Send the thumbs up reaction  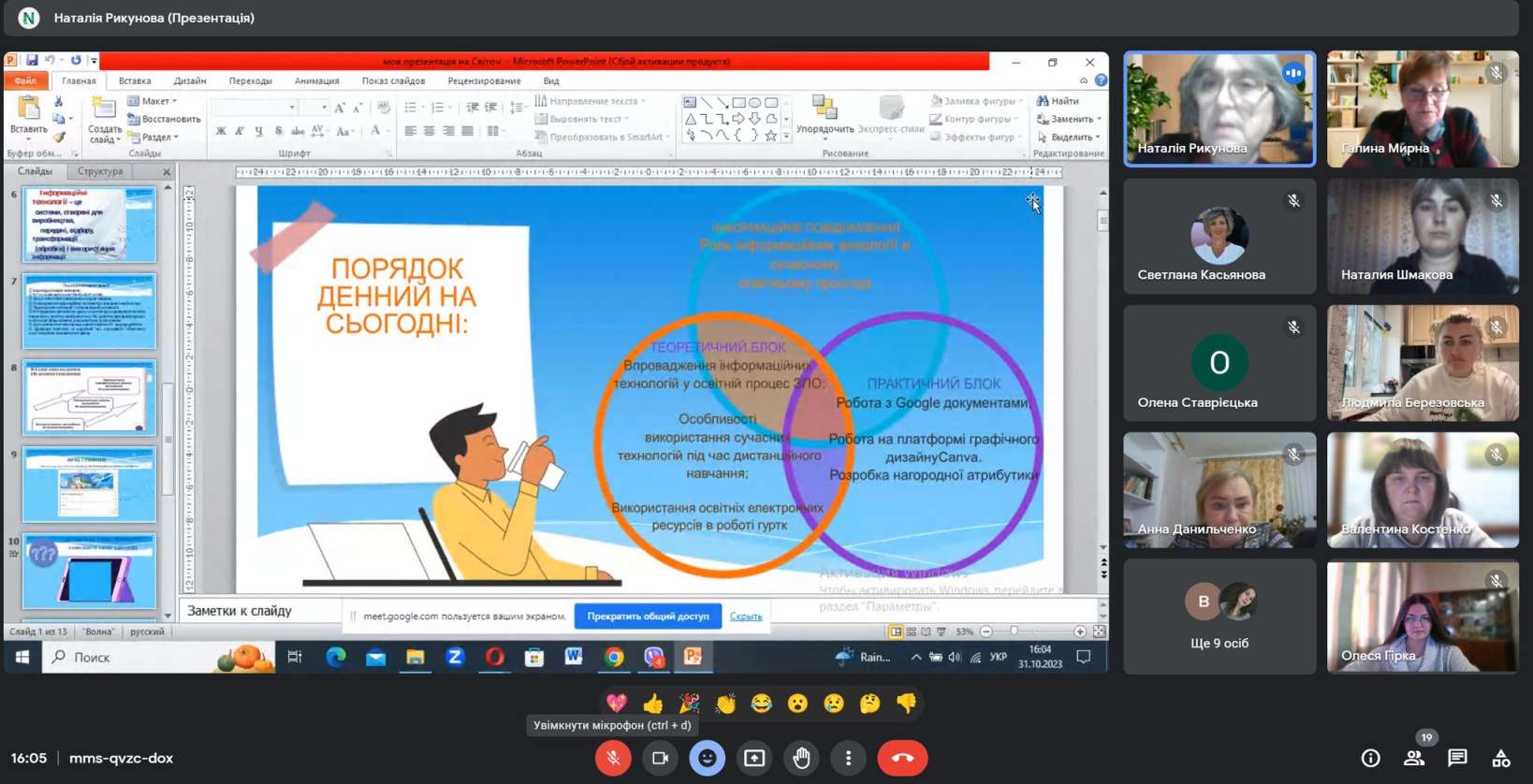(x=653, y=703)
